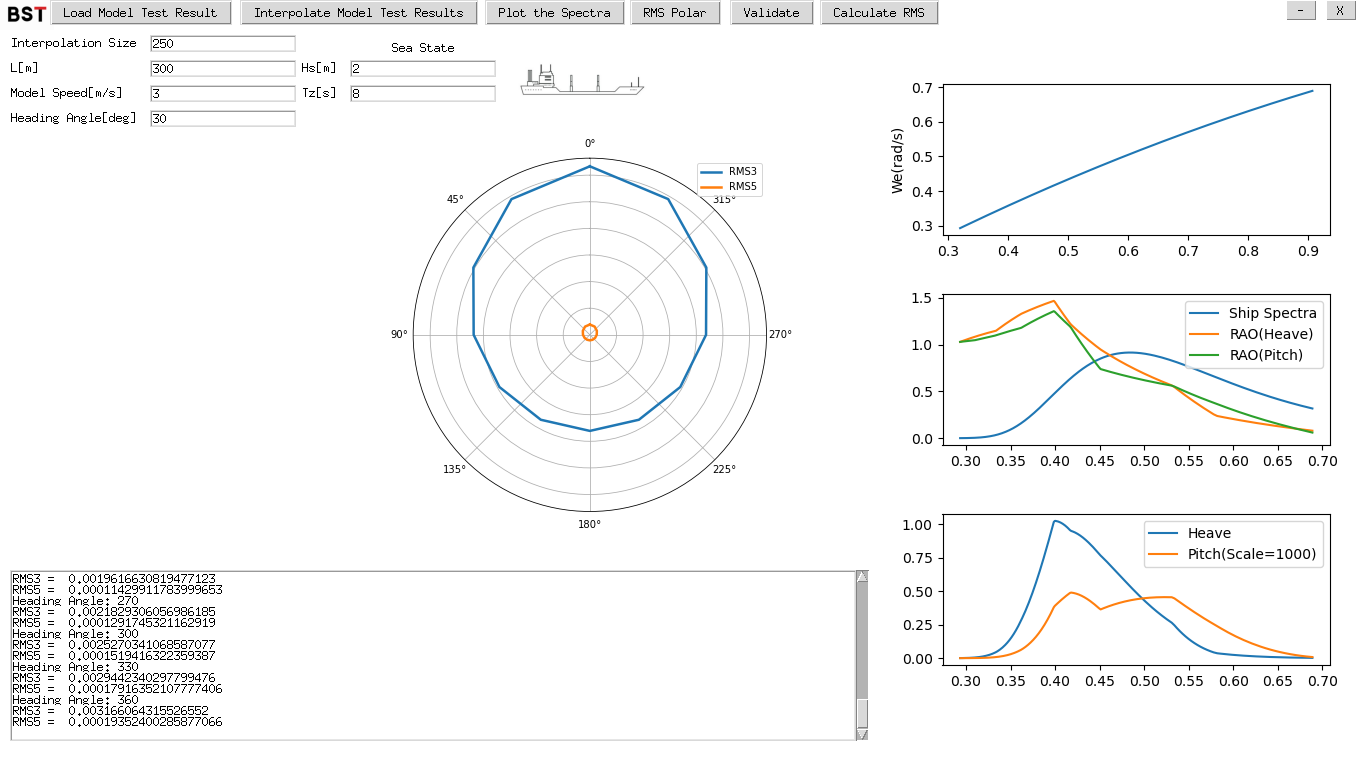
Task: Click the Hs[m] sea state field
Action: point(422,68)
